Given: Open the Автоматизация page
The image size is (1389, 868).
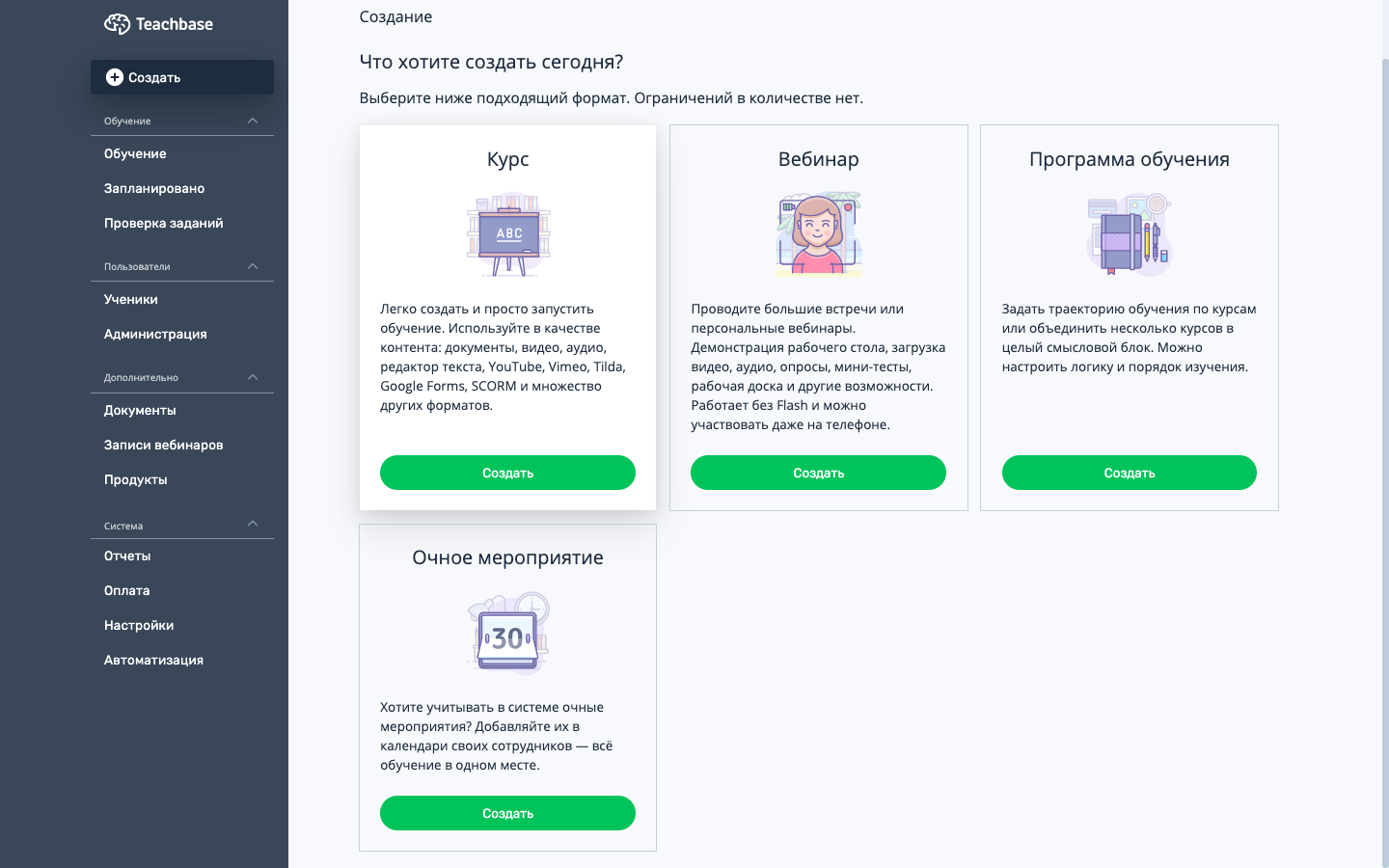Looking at the screenshot, I should click(153, 660).
